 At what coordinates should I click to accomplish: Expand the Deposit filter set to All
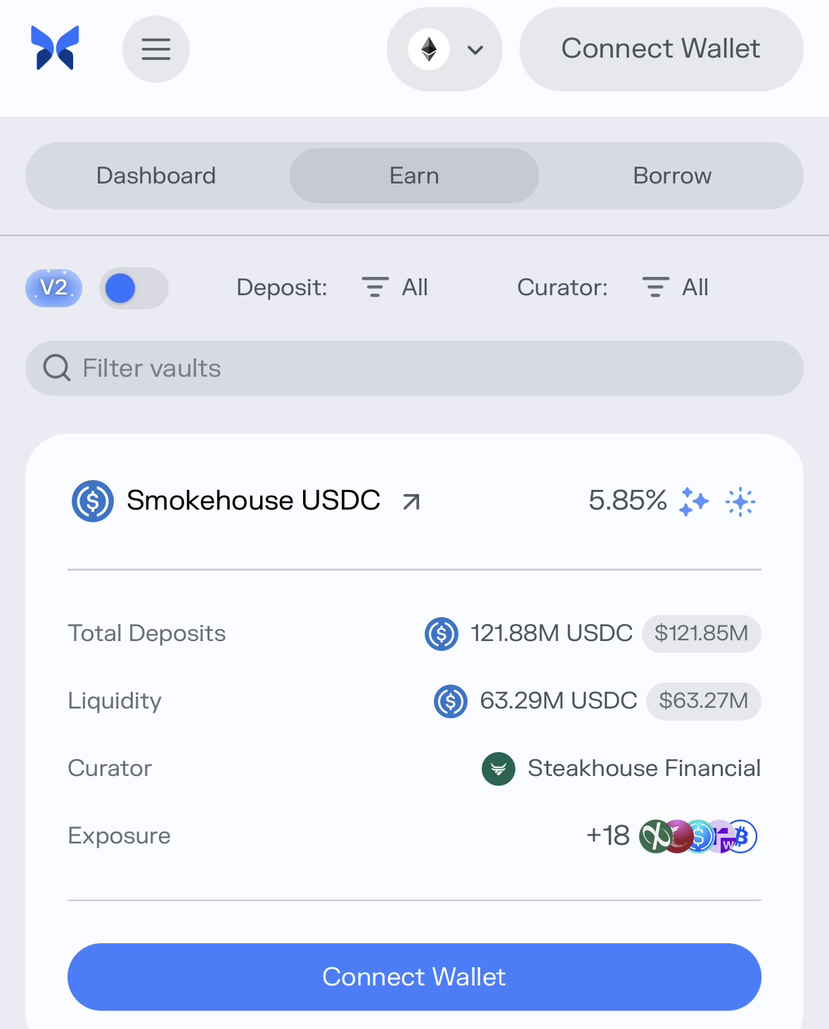(395, 288)
